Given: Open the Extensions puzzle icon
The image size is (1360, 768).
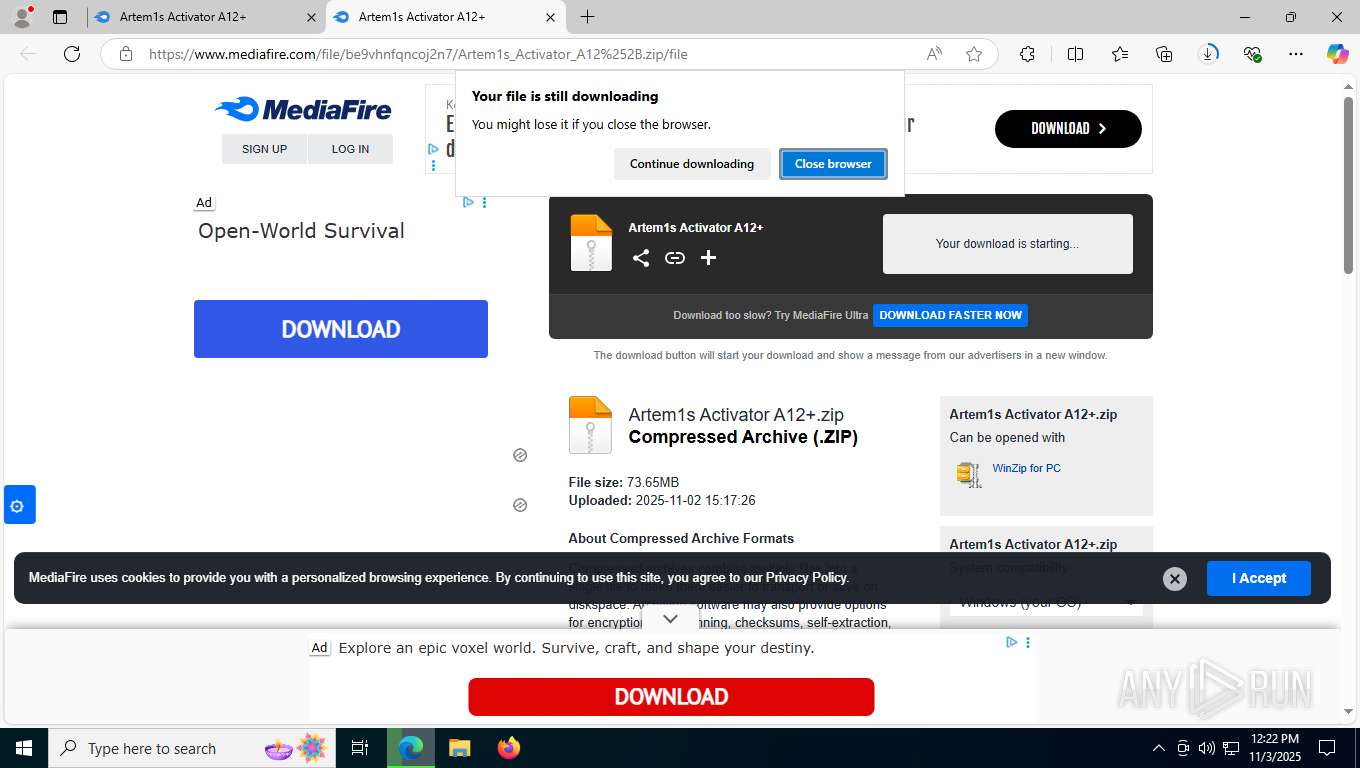Looking at the screenshot, I should (1027, 54).
